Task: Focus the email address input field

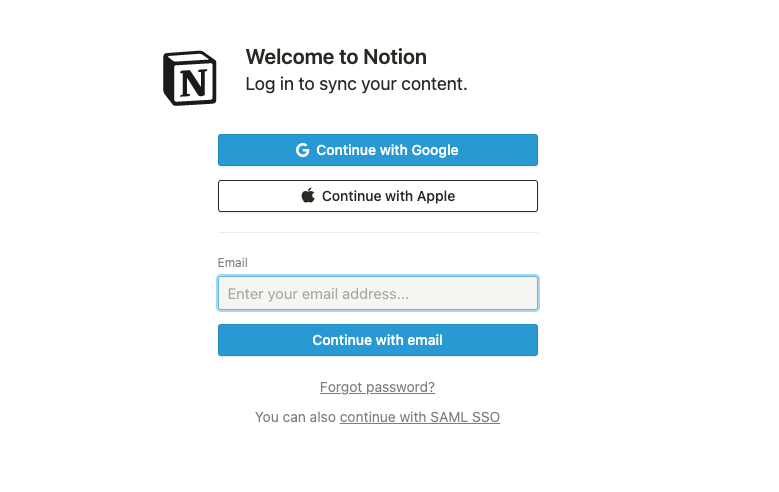Action: pos(378,293)
